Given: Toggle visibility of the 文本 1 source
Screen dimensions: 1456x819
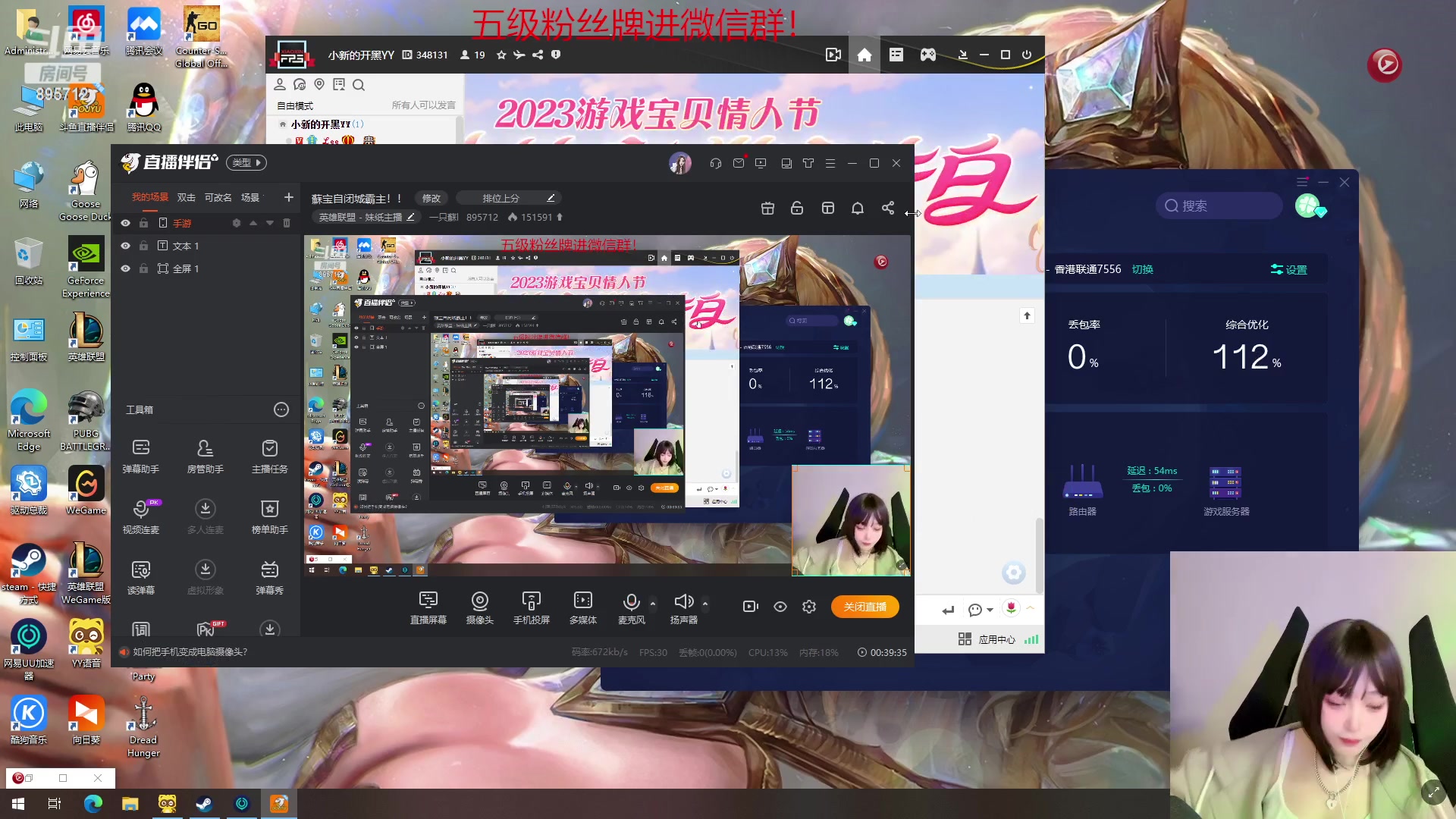Looking at the screenshot, I should pyautogui.click(x=125, y=245).
